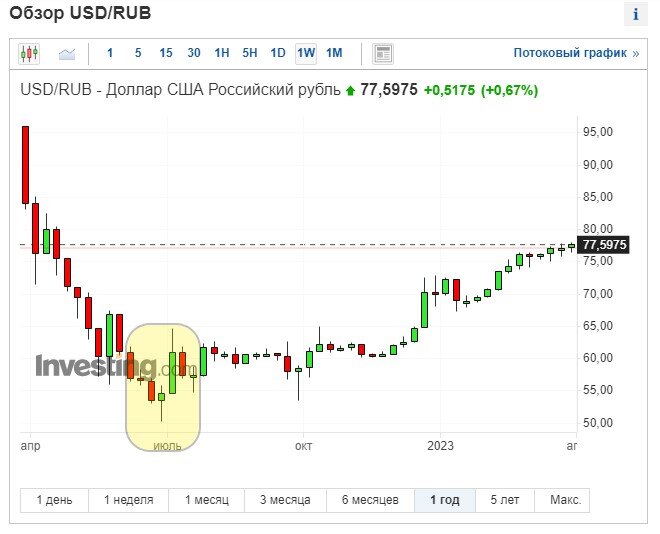The height and width of the screenshot is (534, 660).
Task: Select the 15 minute interval
Action: [x=166, y=53]
